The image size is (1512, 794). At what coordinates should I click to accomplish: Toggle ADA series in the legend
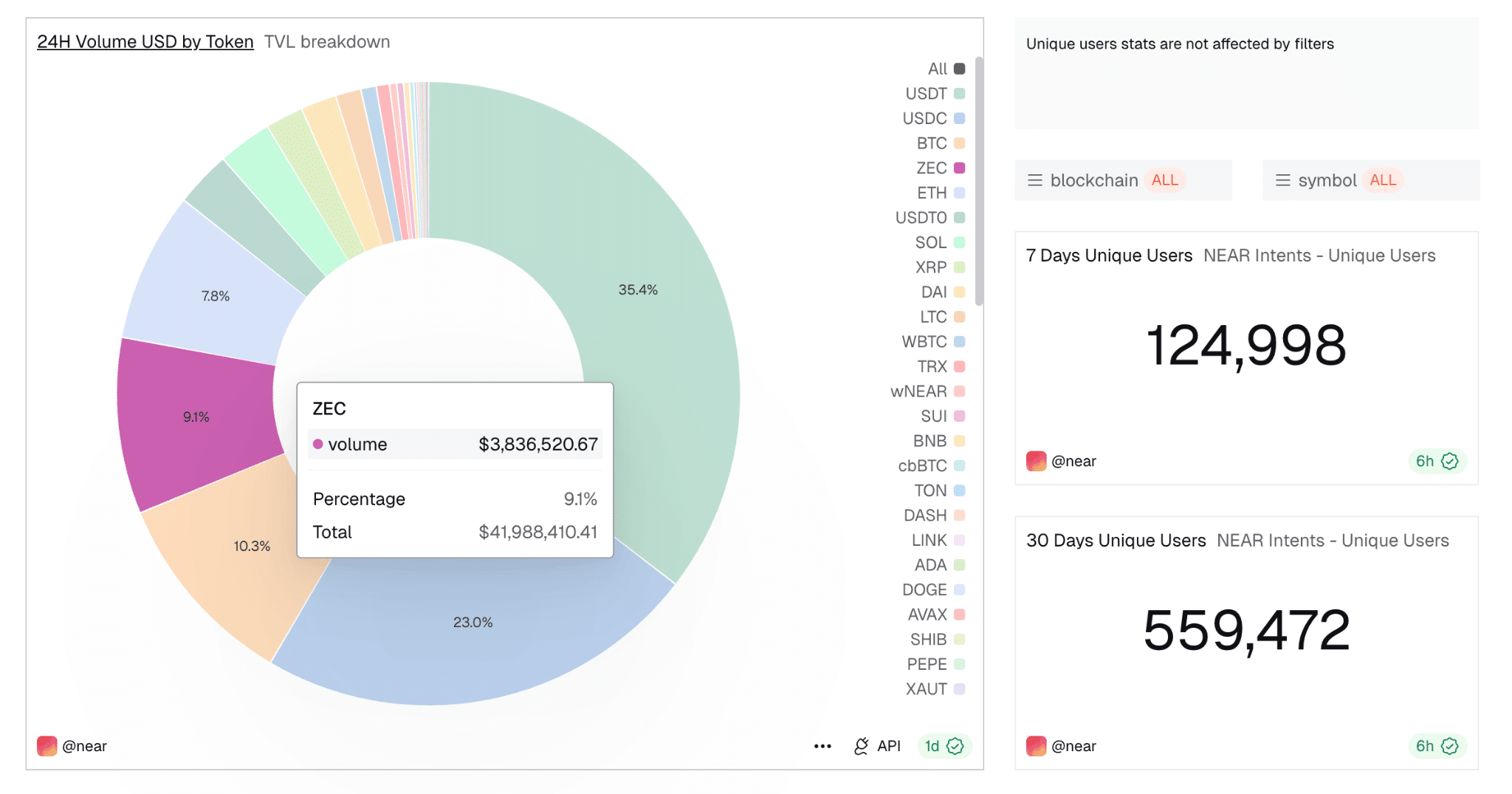940,565
